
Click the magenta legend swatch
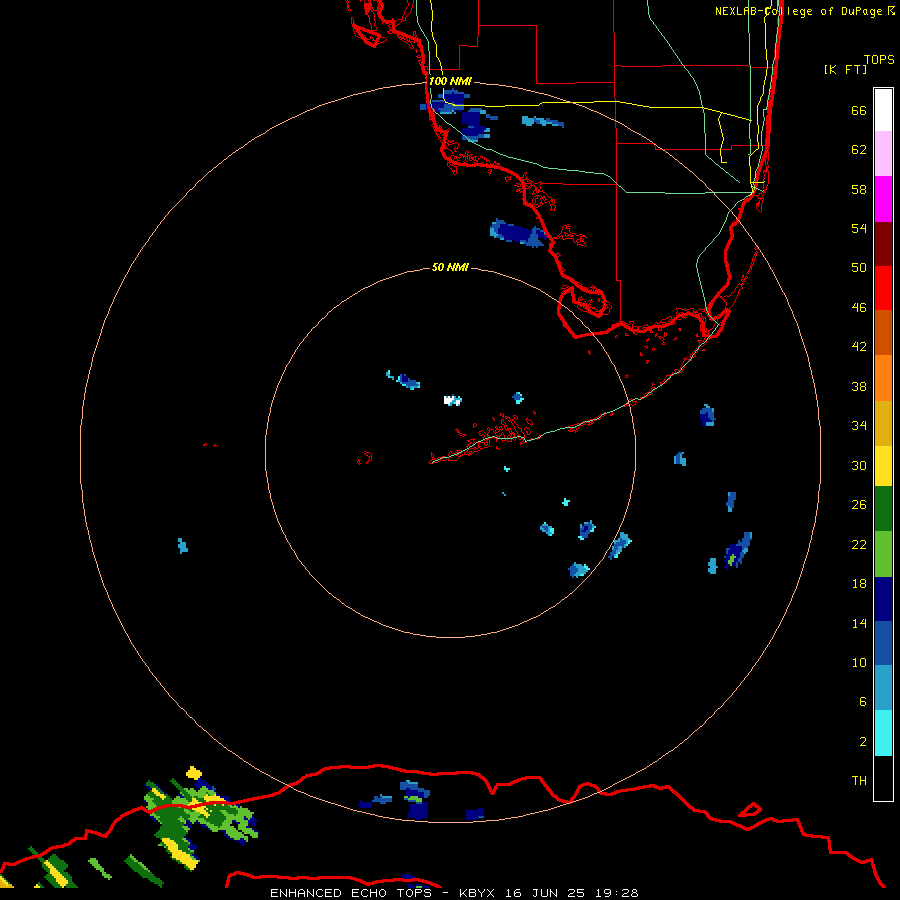(x=883, y=199)
